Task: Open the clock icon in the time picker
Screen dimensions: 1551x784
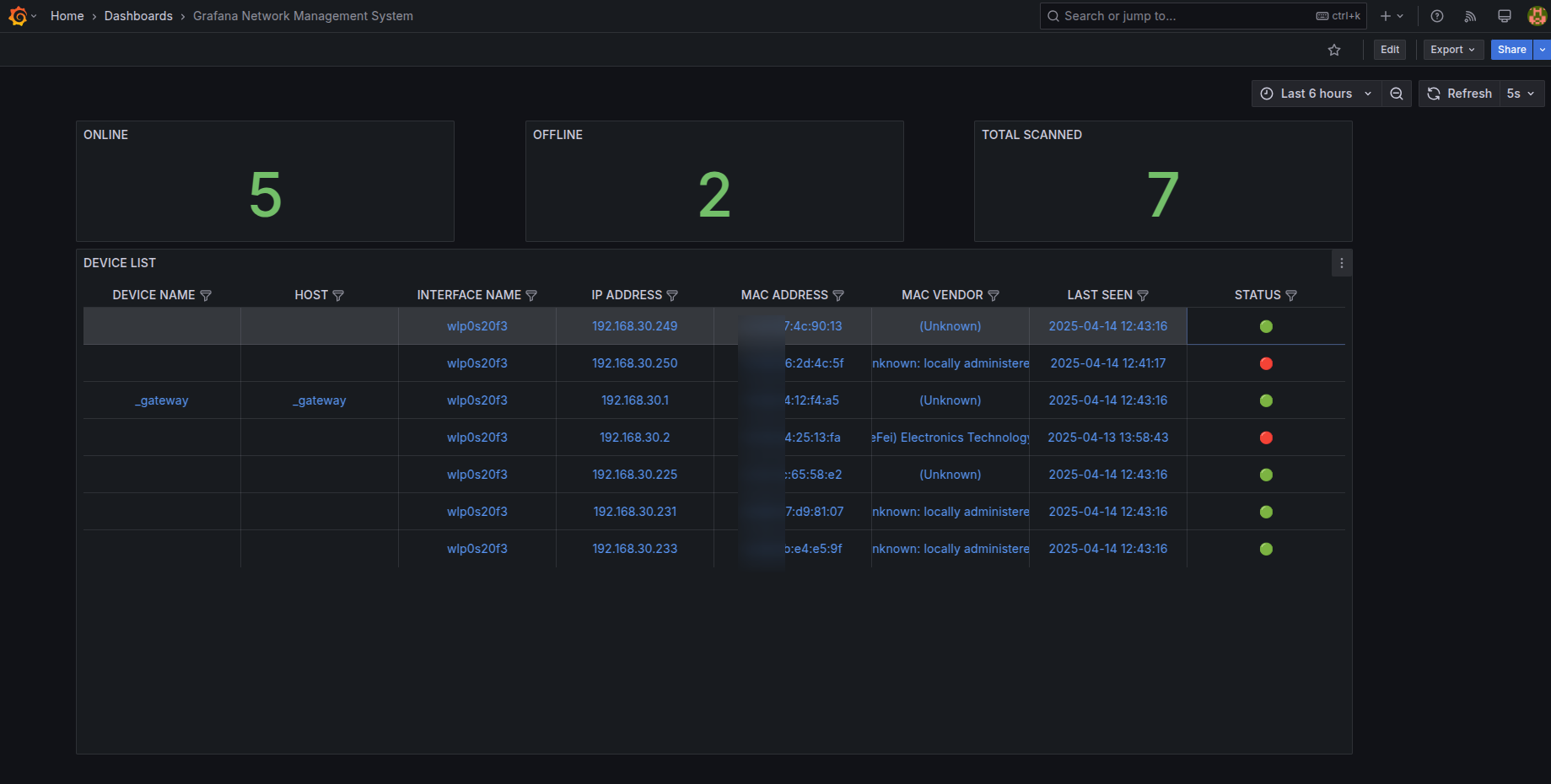Action: click(x=1266, y=93)
